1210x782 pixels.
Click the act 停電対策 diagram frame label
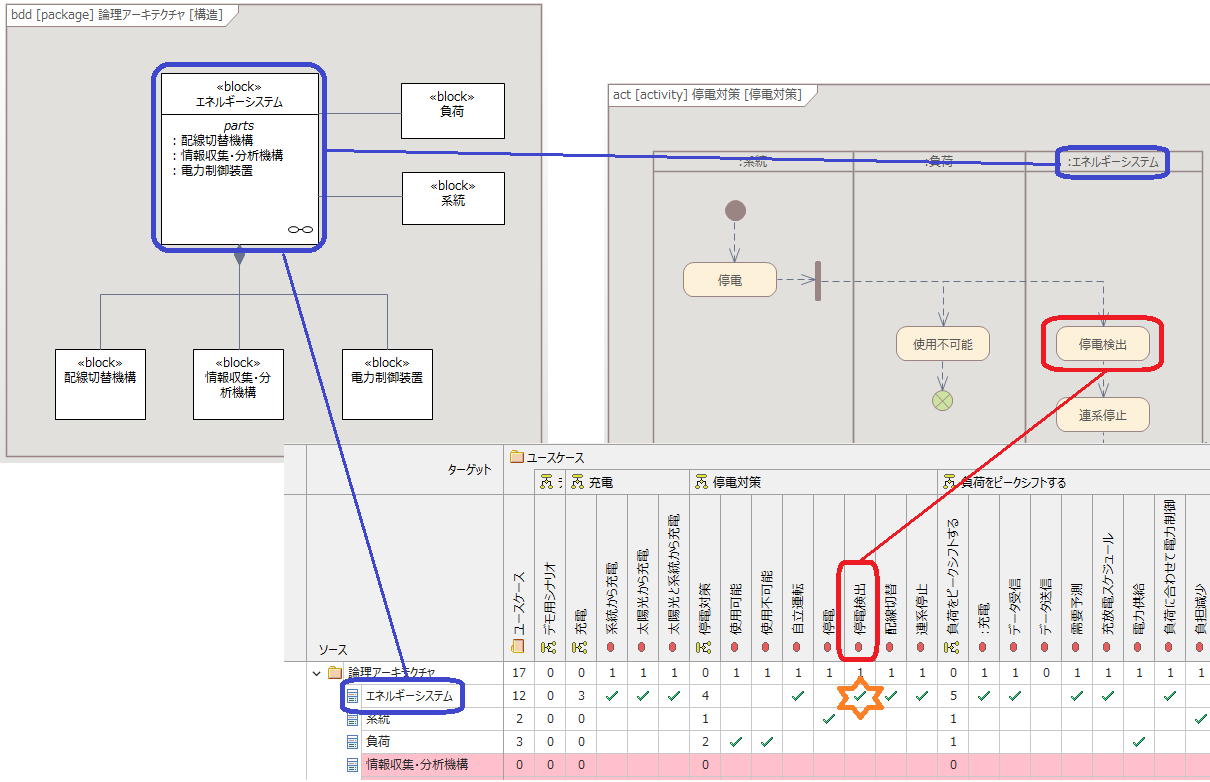pos(706,95)
